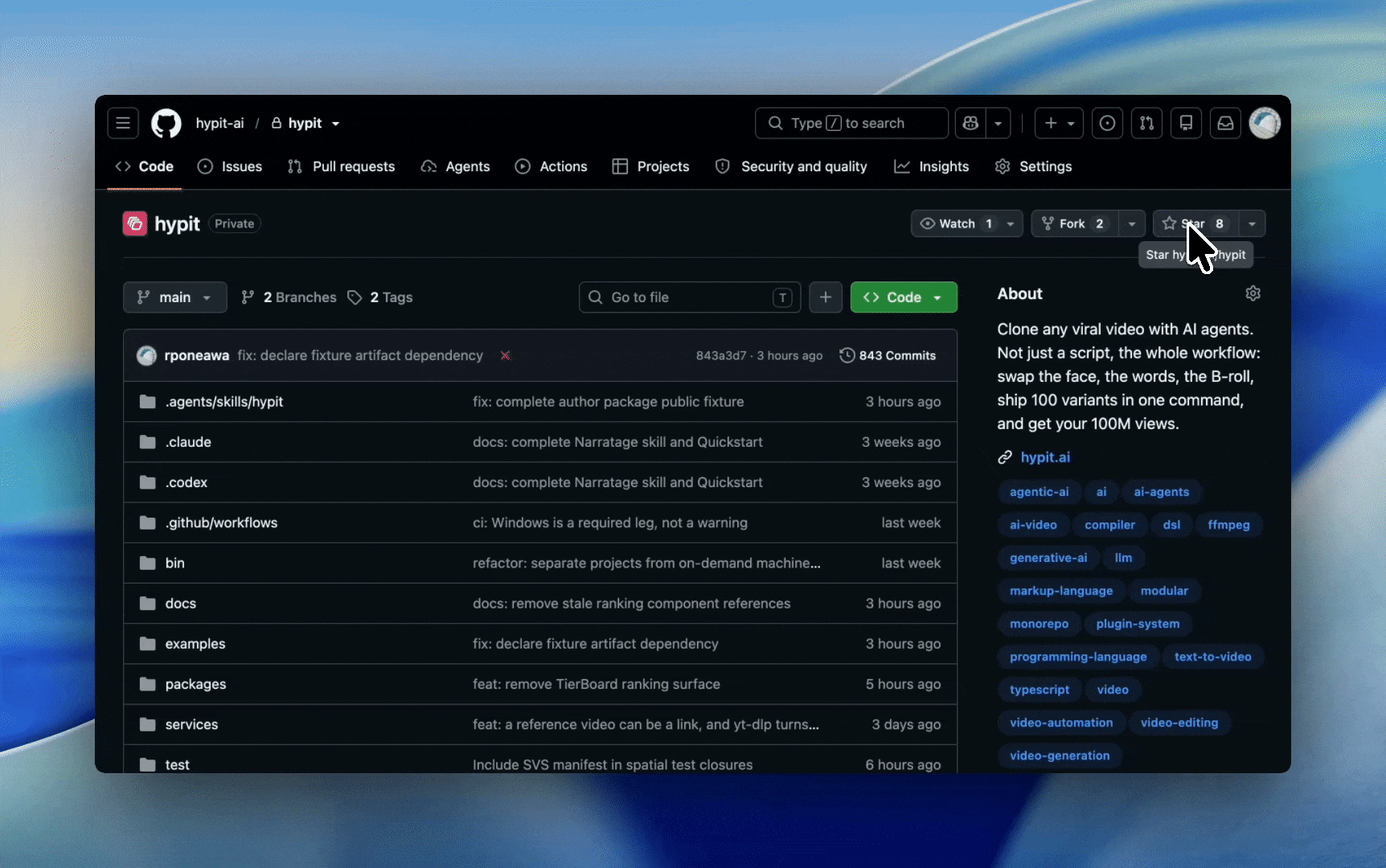
Task: Click the failed status X on latest commit
Action: pyautogui.click(x=505, y=355)
